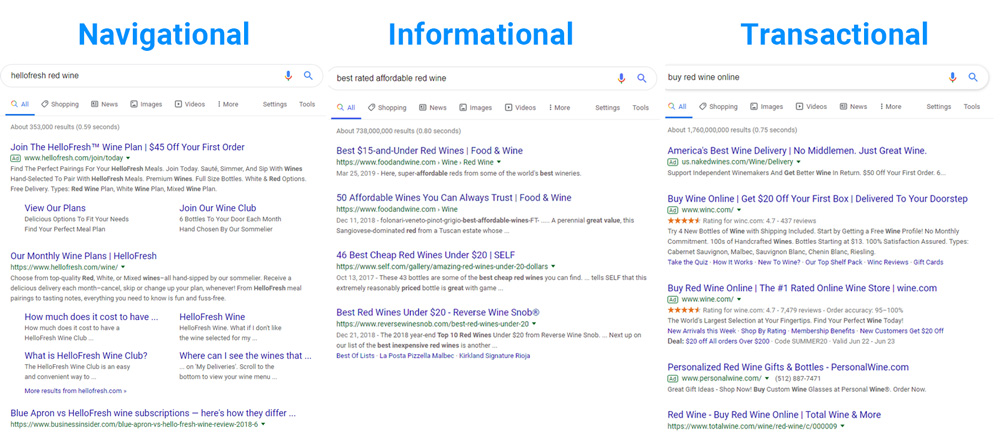
Task: Open Shopping tab under best rated affordable search
Action: pos(387,108)
